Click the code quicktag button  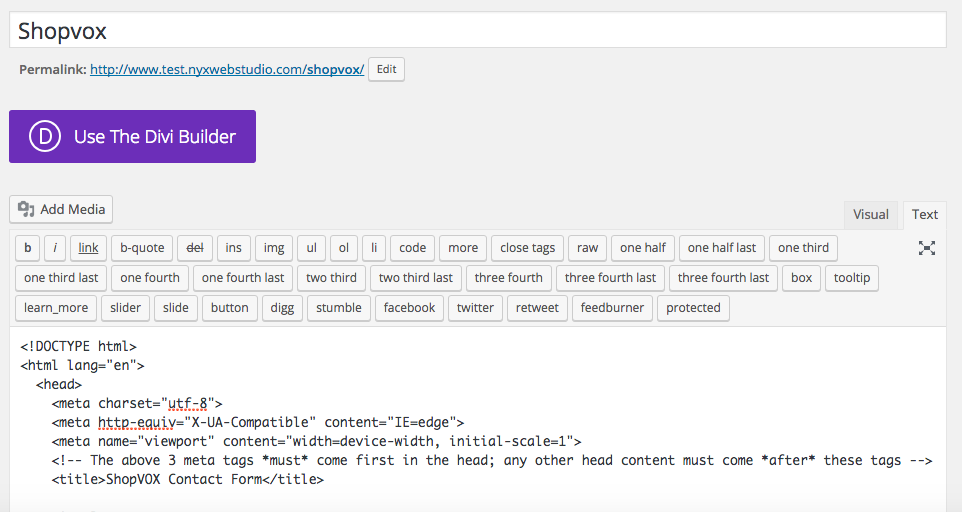(412, 248)
